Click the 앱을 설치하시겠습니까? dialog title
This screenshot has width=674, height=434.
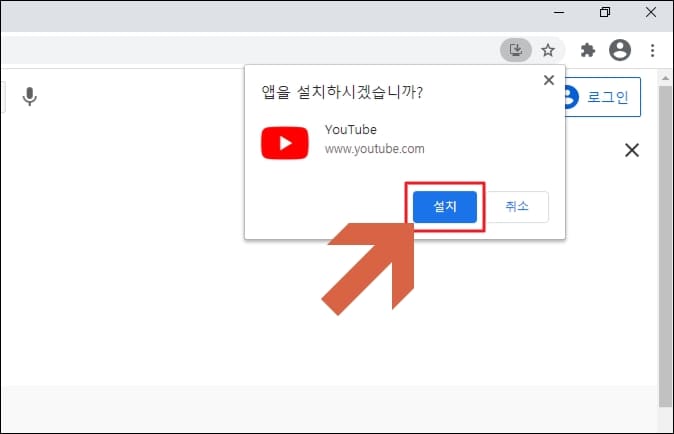342,92
